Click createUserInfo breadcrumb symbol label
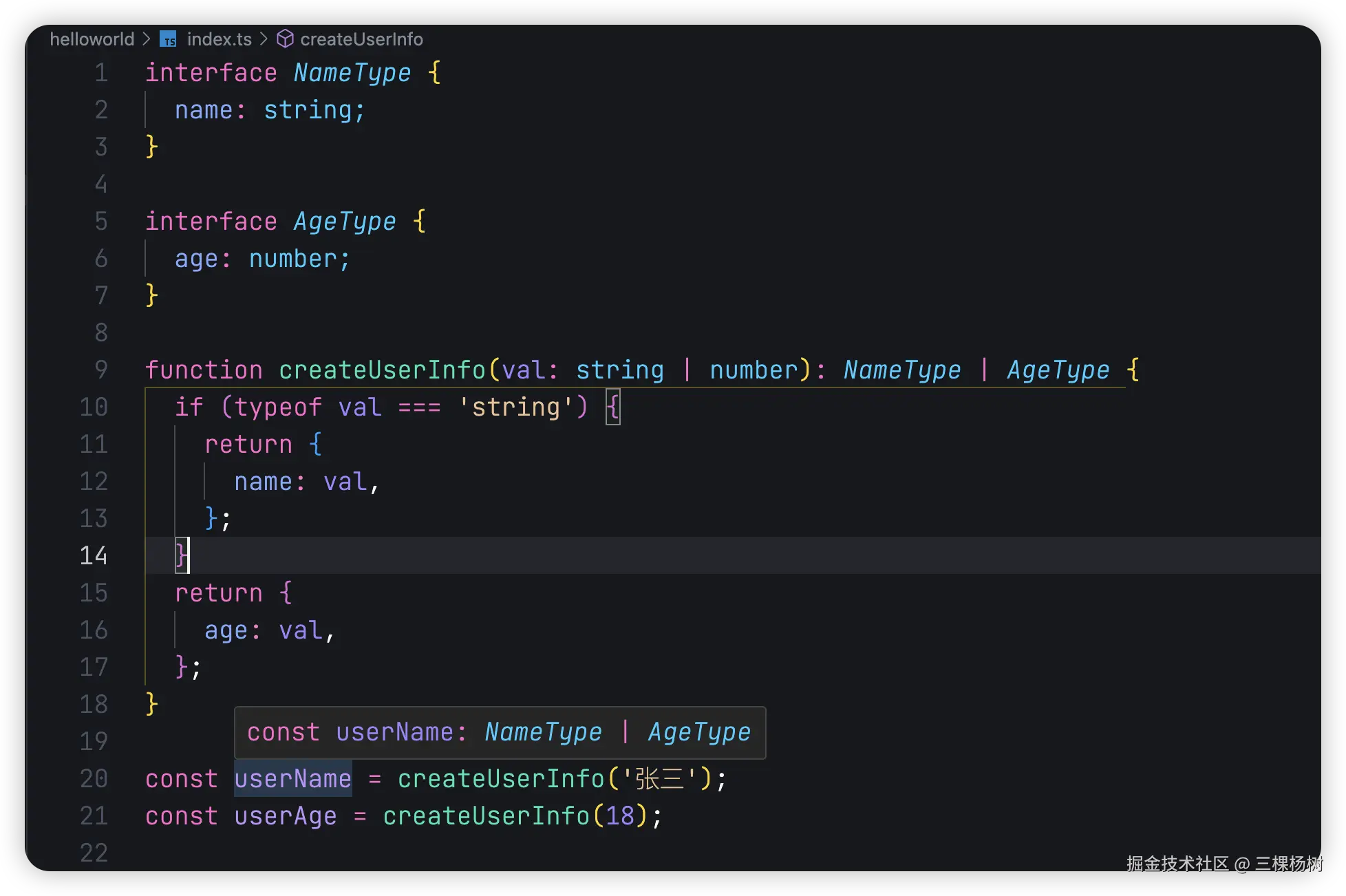1346x896 pixels. (361, 39)
